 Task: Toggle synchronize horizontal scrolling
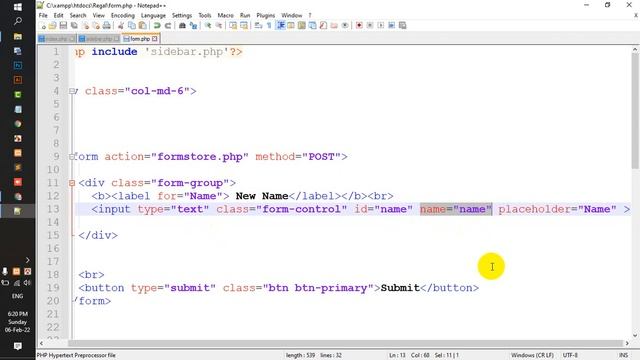[x=244, y=25]
